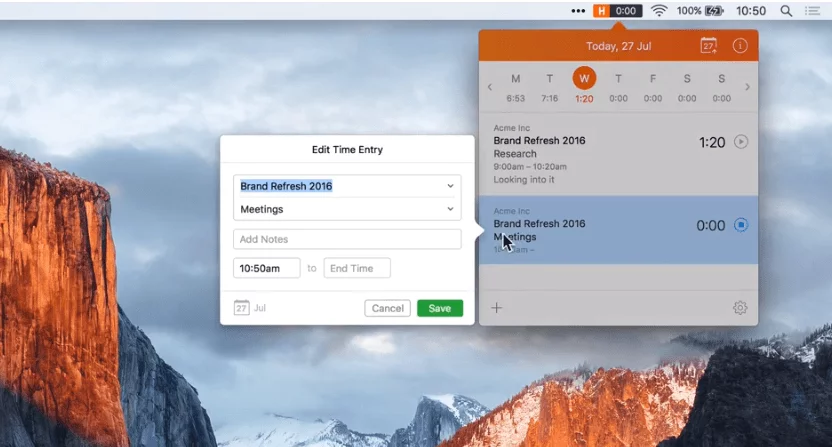Select Saturday in the week strip
Image resolution: width=832 pixels, height=447 pixels.
[687, 88]
